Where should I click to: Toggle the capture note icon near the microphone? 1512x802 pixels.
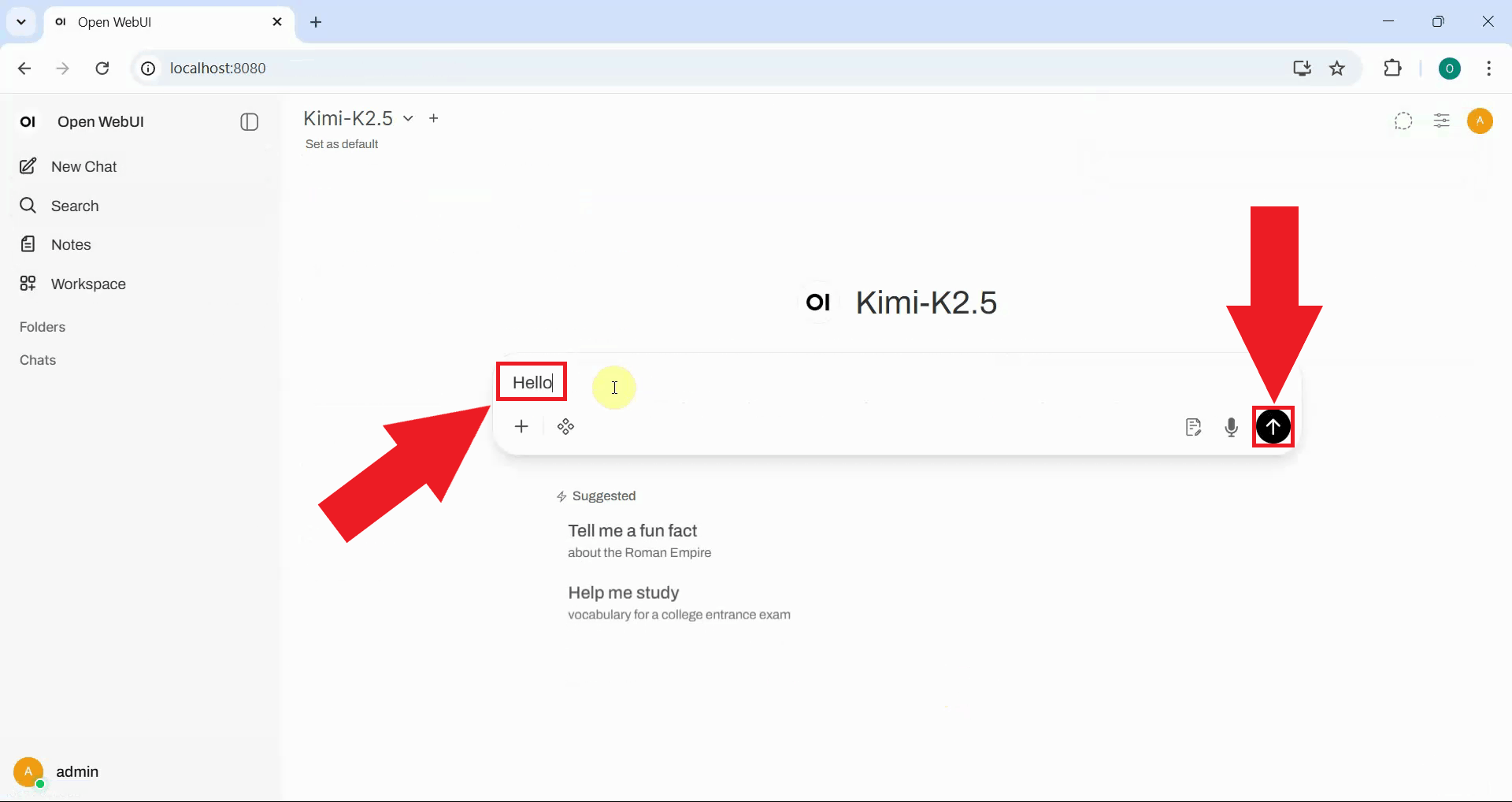click(x=1193, y=426)
